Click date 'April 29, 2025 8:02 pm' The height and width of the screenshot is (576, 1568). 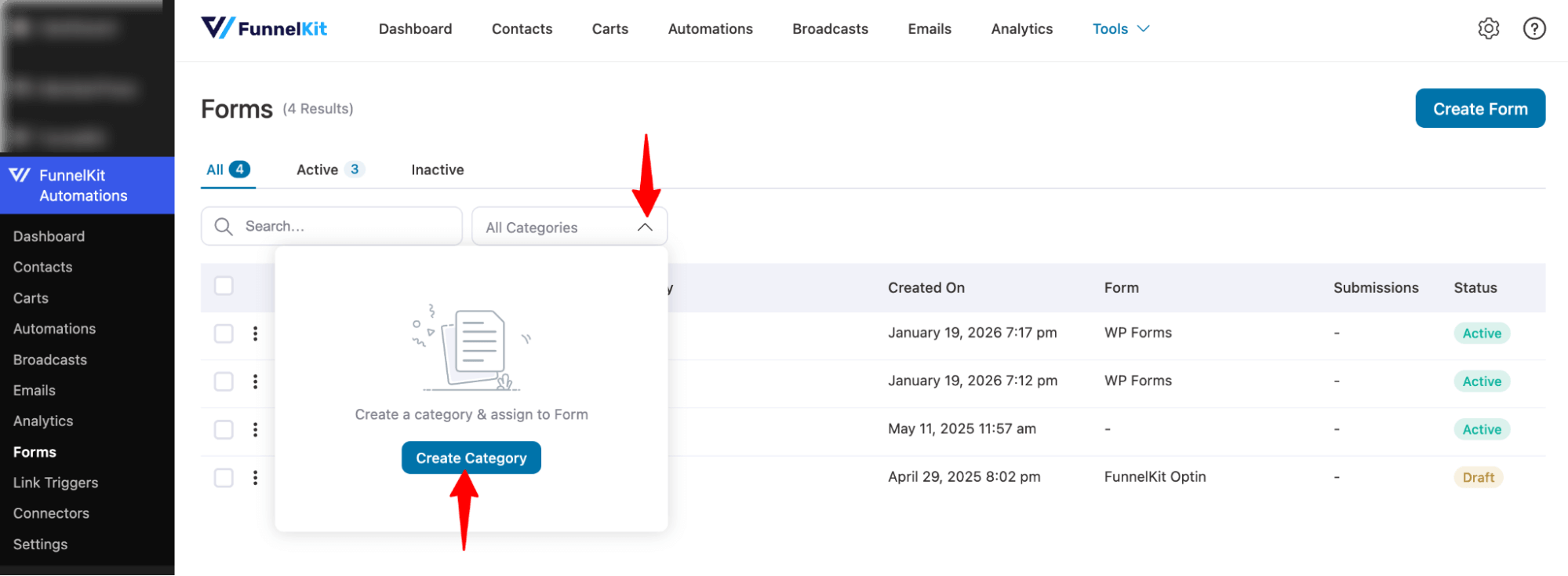click(x=964, y=477)
